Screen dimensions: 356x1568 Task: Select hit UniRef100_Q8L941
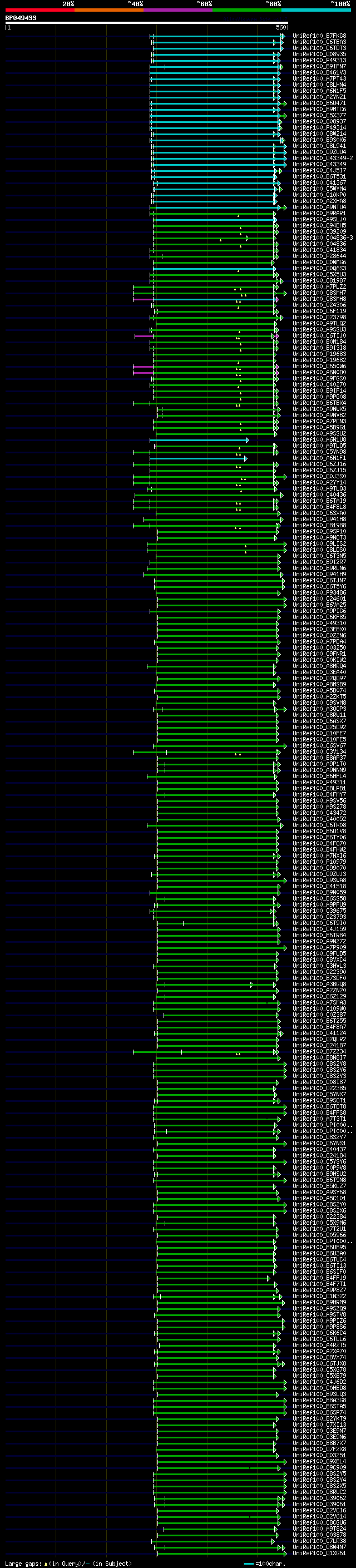click(319, 146)
